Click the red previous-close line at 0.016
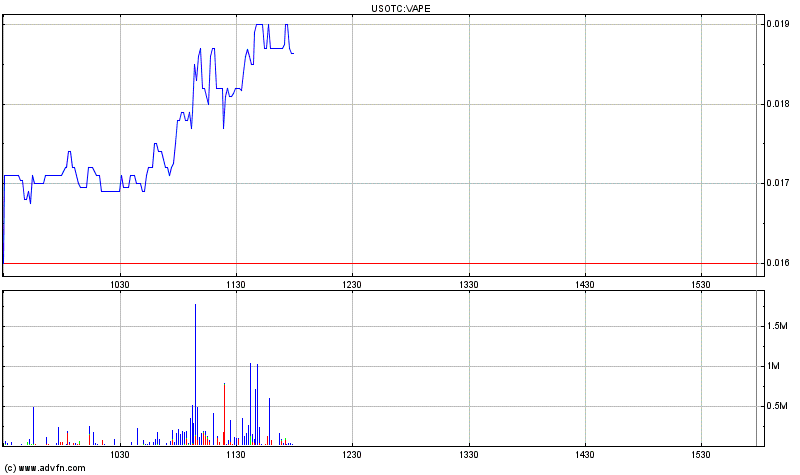This screenshot has width=800, height=475. coord(380,263)
